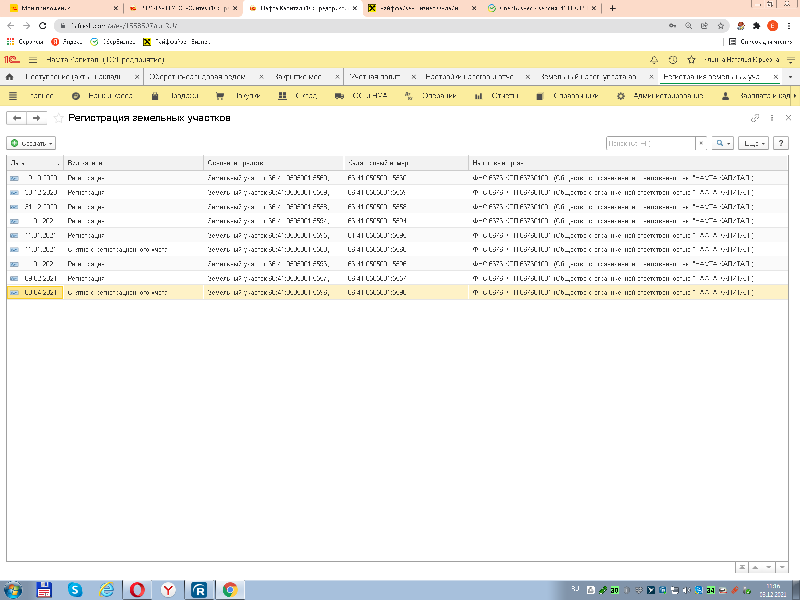The width and height of the screenshot is (800, 600).
Task: Open the Склад section
Action: [x=298, y=95]
